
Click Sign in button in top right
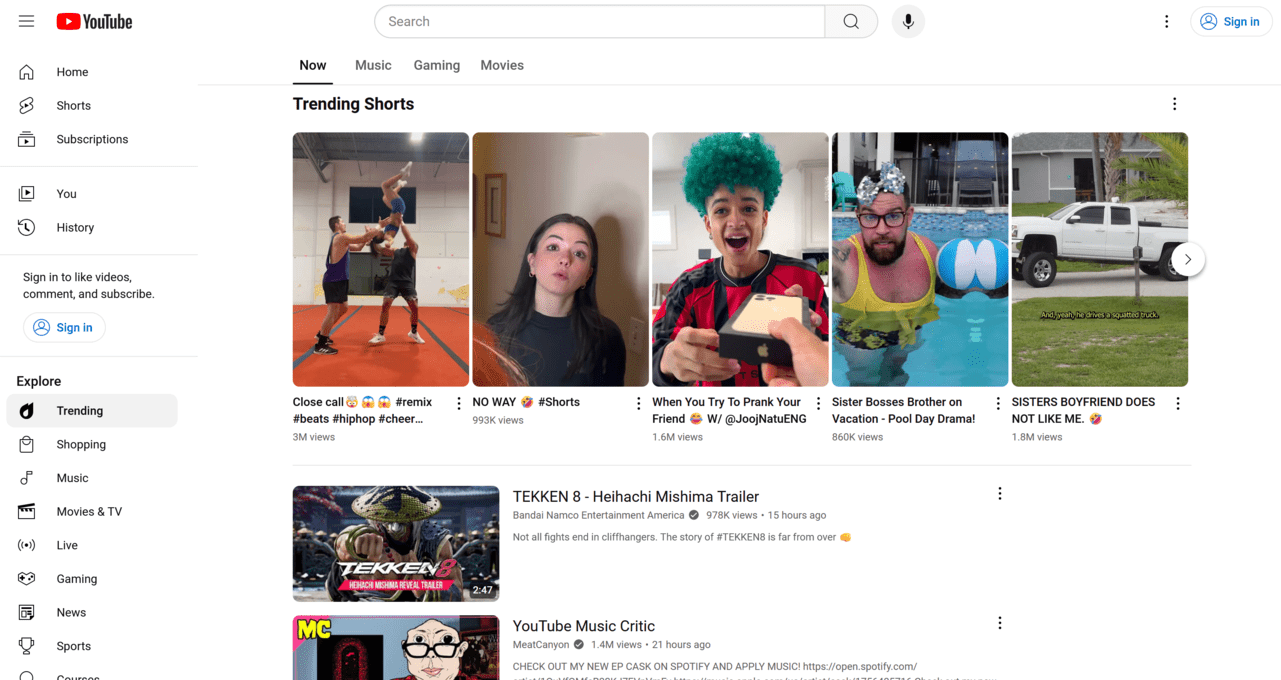[x=1230, y=21]
